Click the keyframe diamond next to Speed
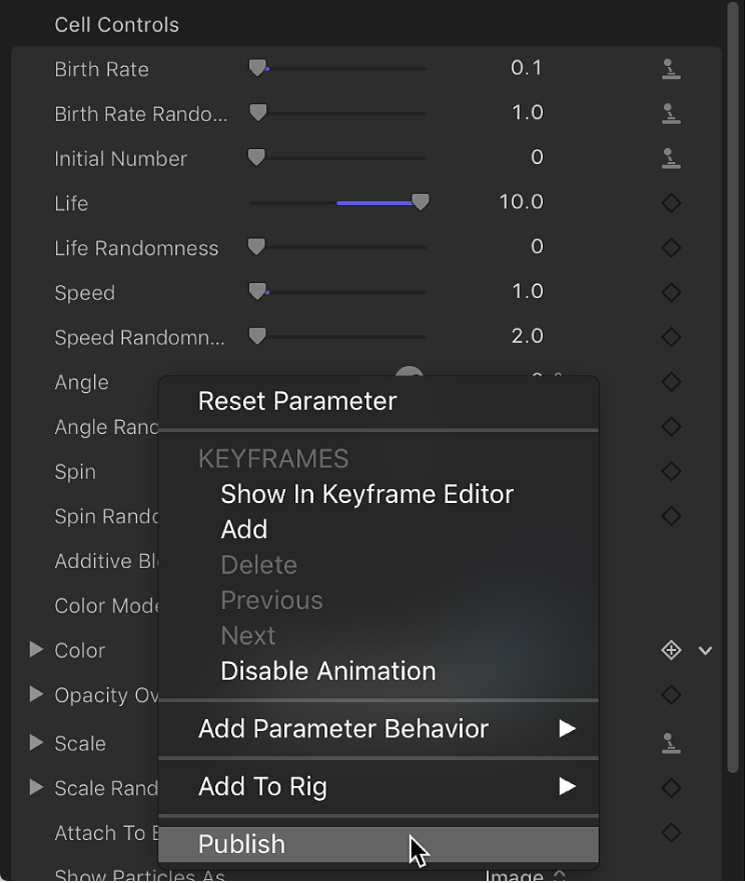The image size is (745, 883). click(670, 292)
